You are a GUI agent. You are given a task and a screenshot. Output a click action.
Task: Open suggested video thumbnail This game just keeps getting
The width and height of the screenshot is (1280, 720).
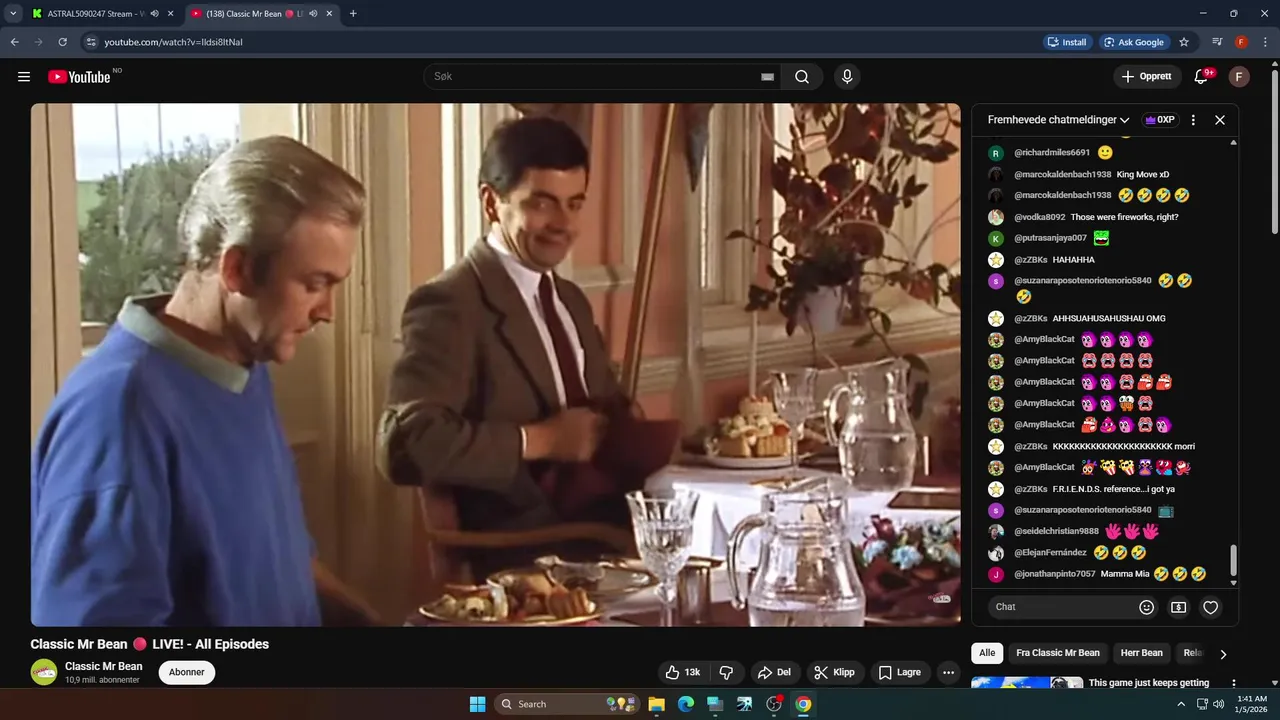click(x=1027, y=684)
